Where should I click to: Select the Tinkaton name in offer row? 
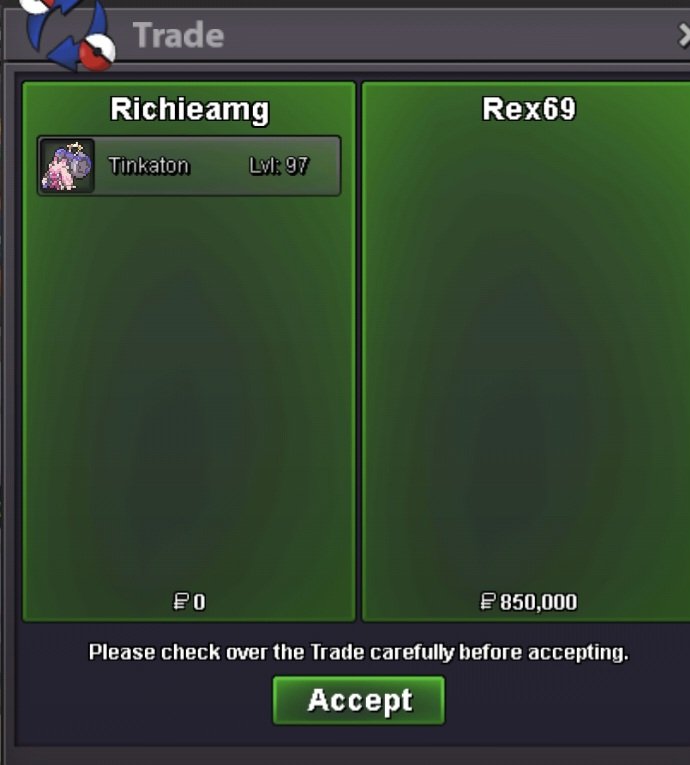click(149, 166)
